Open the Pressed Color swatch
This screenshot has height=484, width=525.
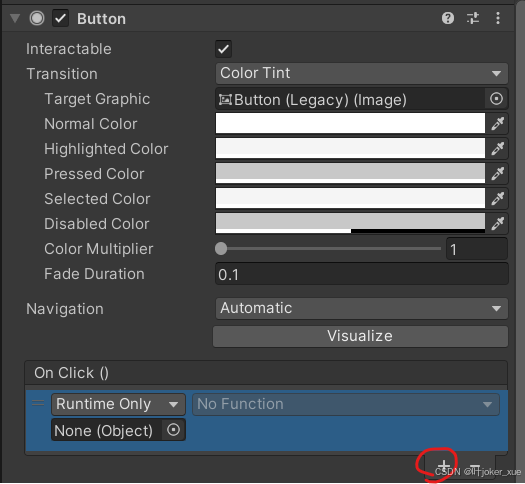[x=350, y=173]
